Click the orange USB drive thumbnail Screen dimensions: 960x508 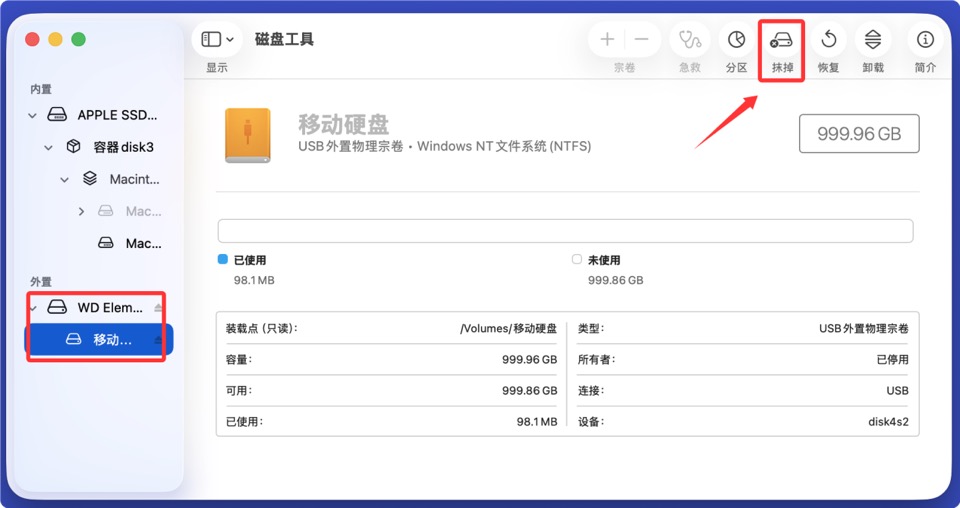(247, 135)
